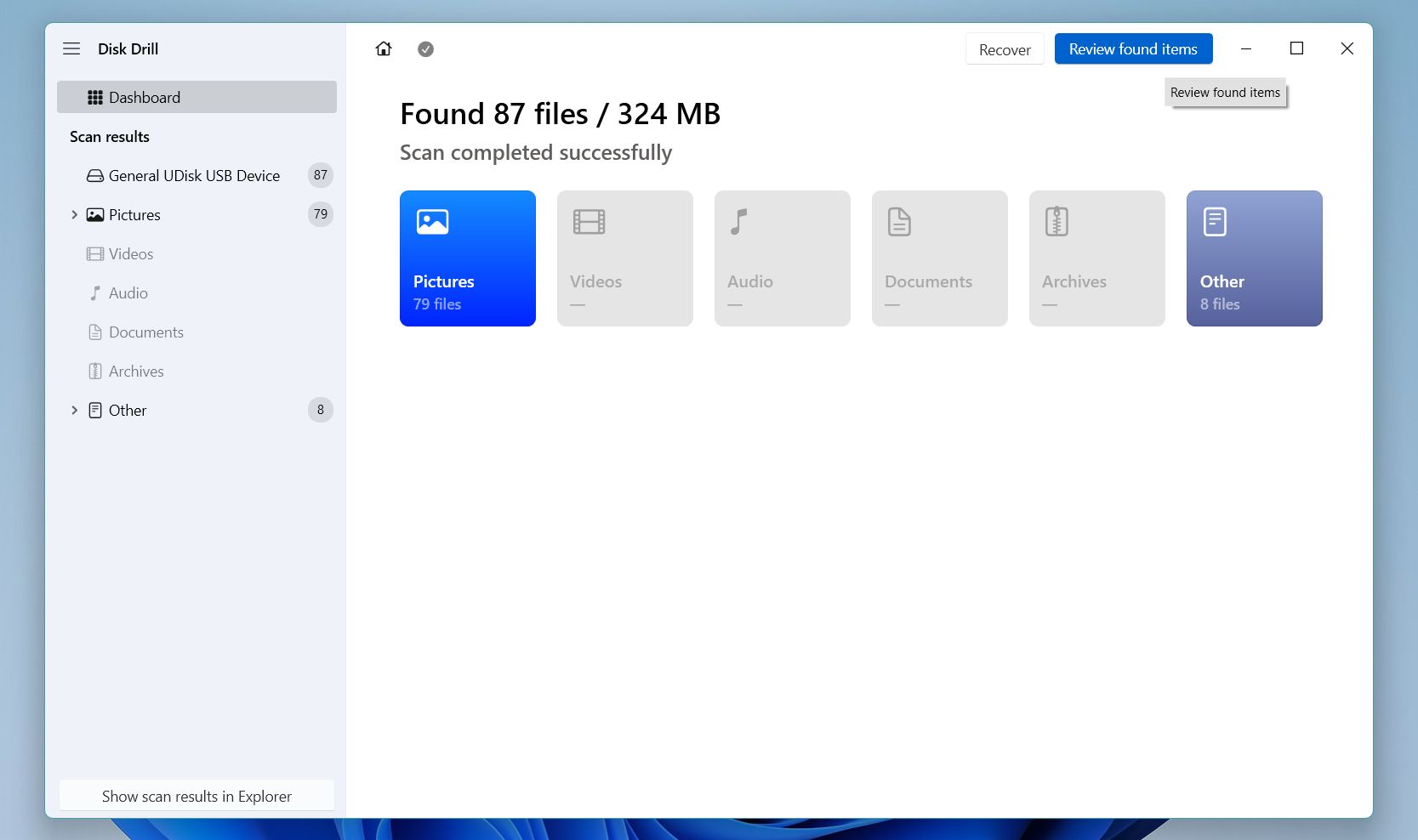This screenshot has width=1418, height=840.
Task: Click the blue Review found items button
Action: point(1133,49)
